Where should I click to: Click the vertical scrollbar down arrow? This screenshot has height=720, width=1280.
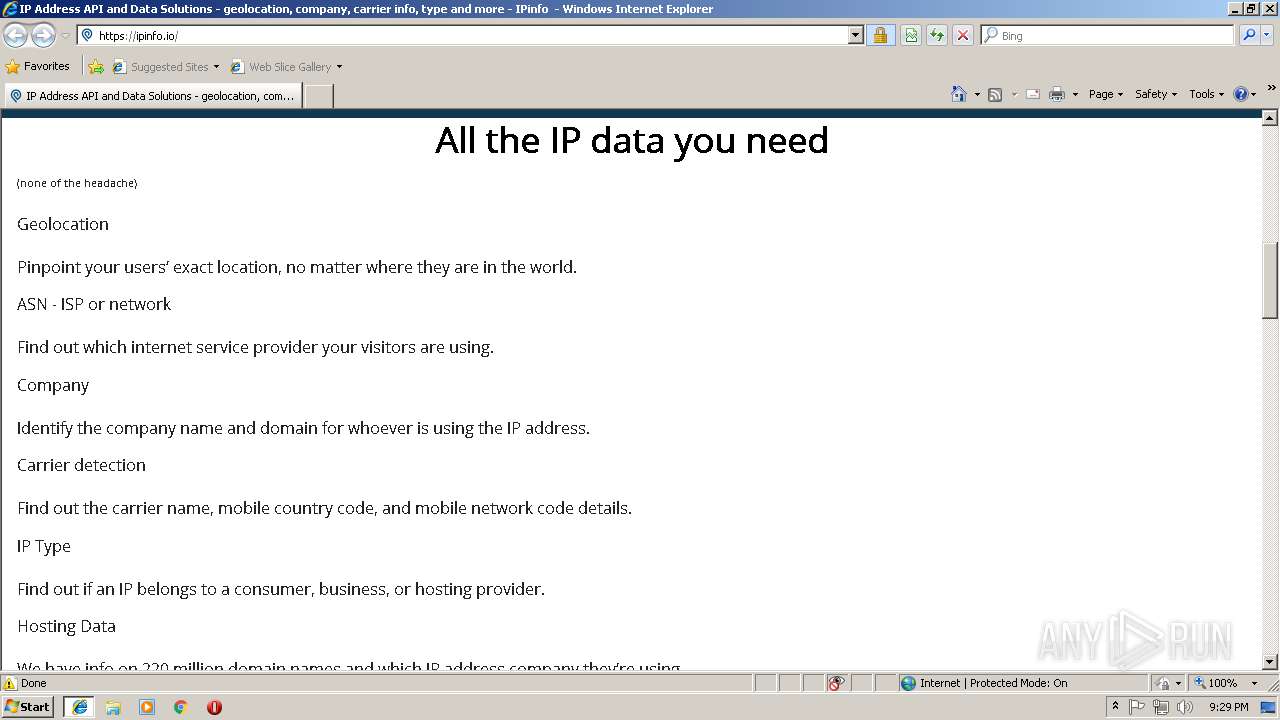click(1270, 661)
